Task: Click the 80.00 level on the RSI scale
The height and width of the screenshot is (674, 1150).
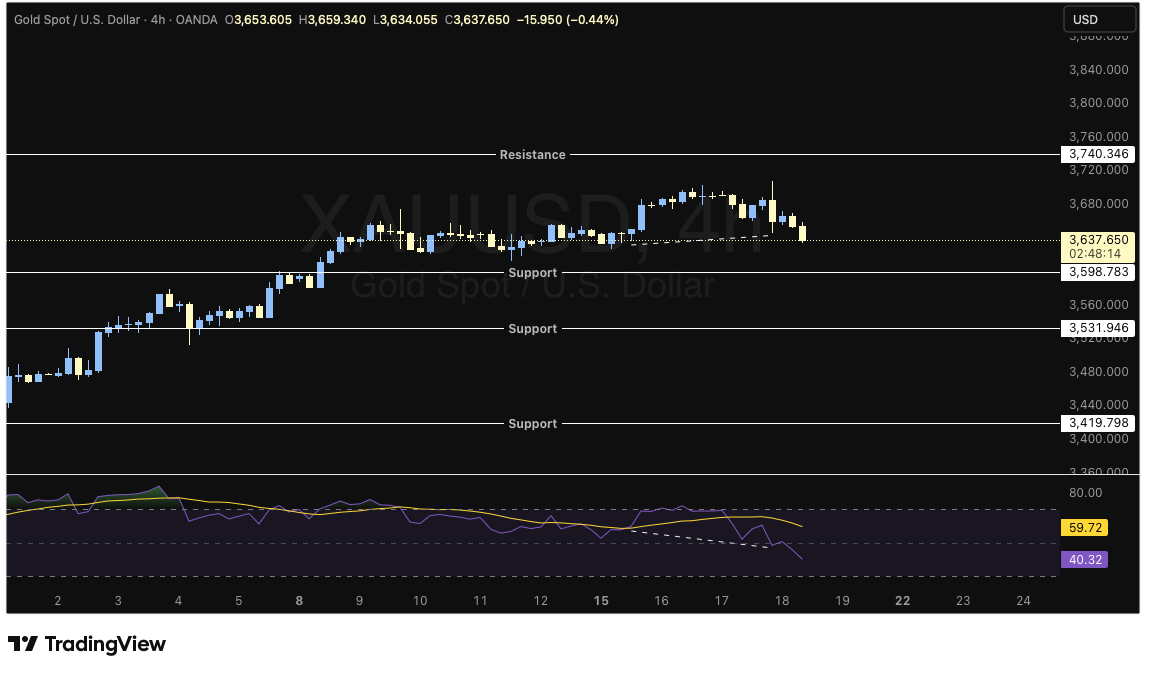Action: click(x=1085, y=493)
